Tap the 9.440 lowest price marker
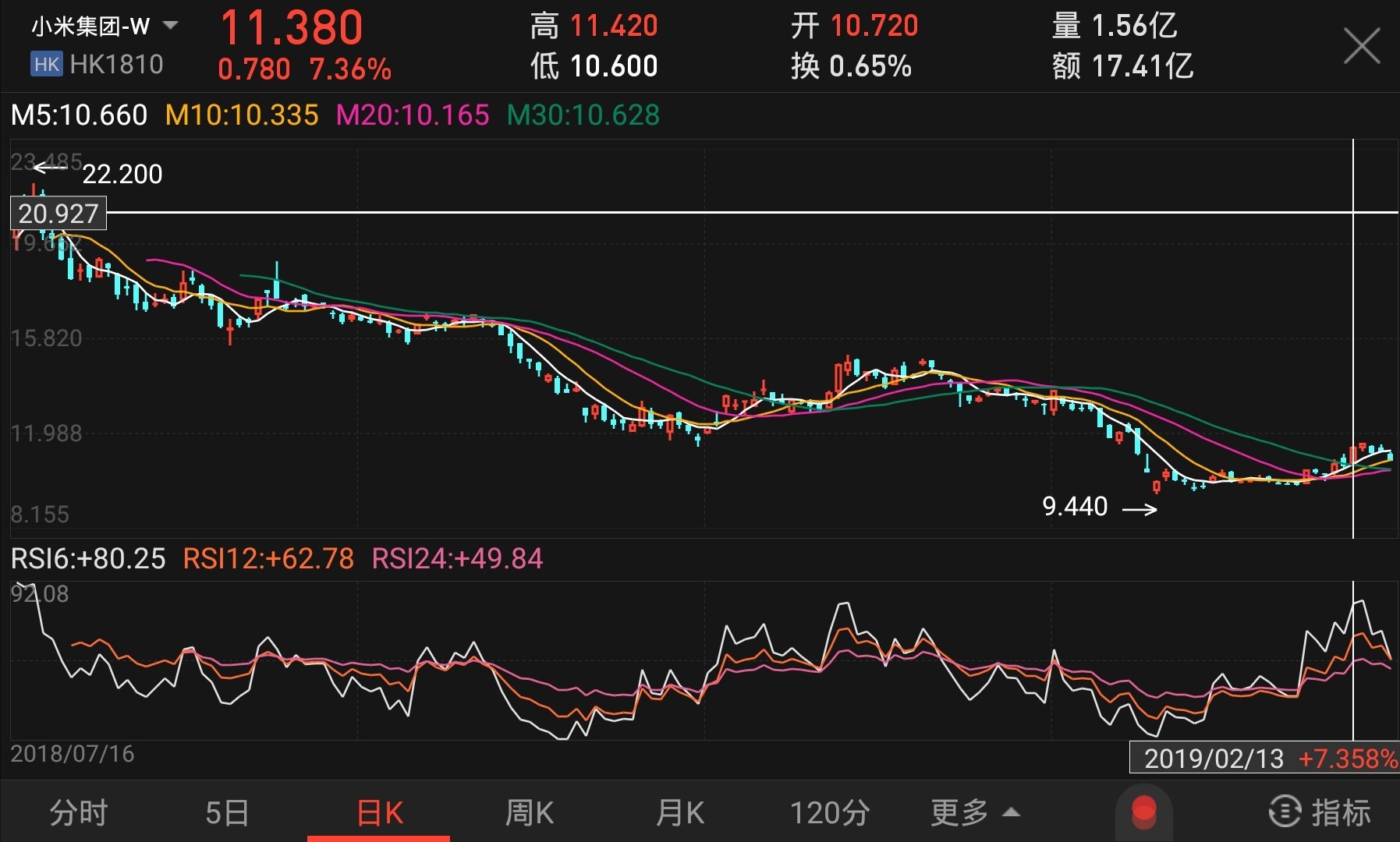The width and height of the screenshot is (1400, 842). click(1076, 507)
